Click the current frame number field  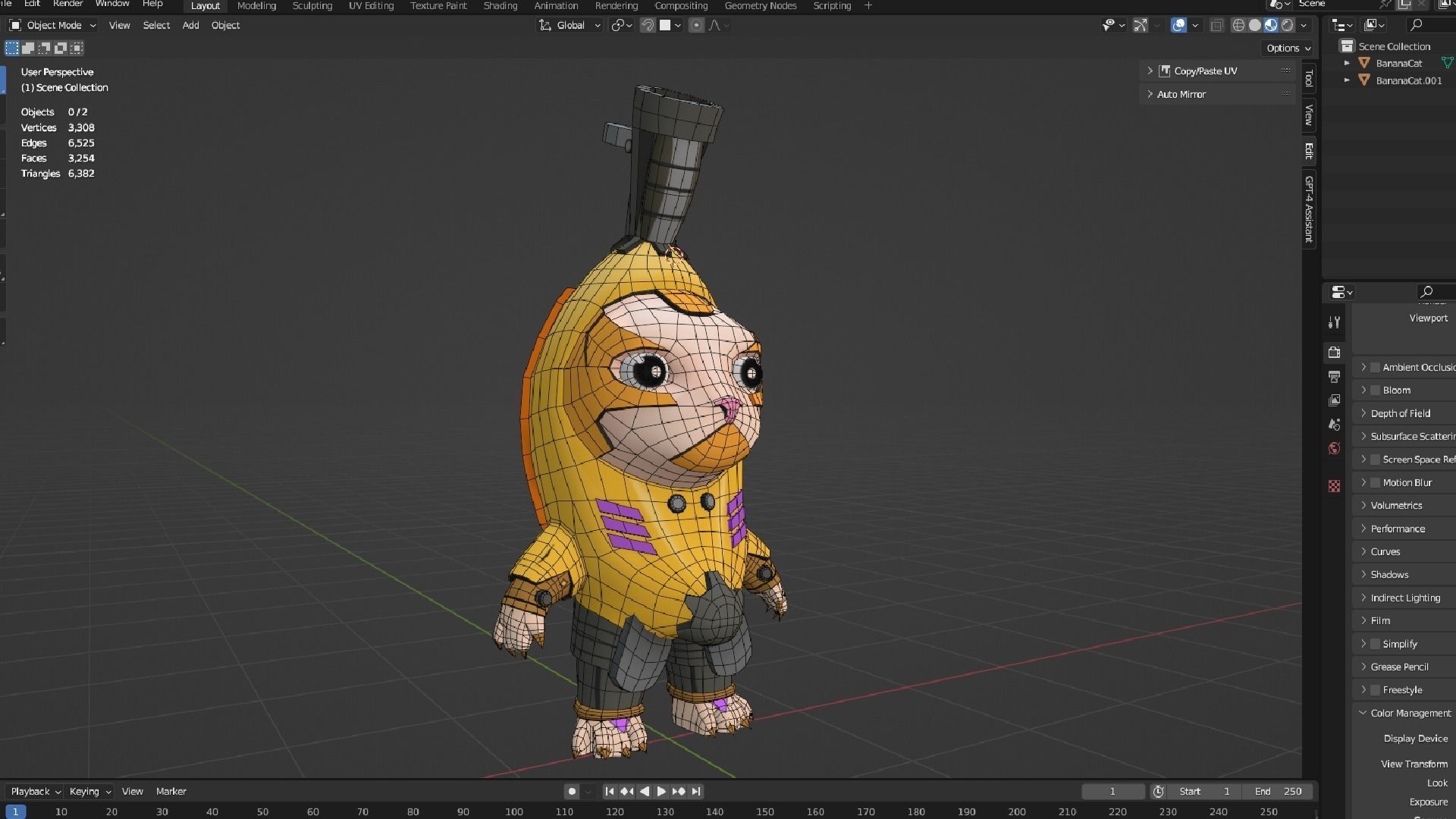pyautogui.click(x=1112, y=791)
